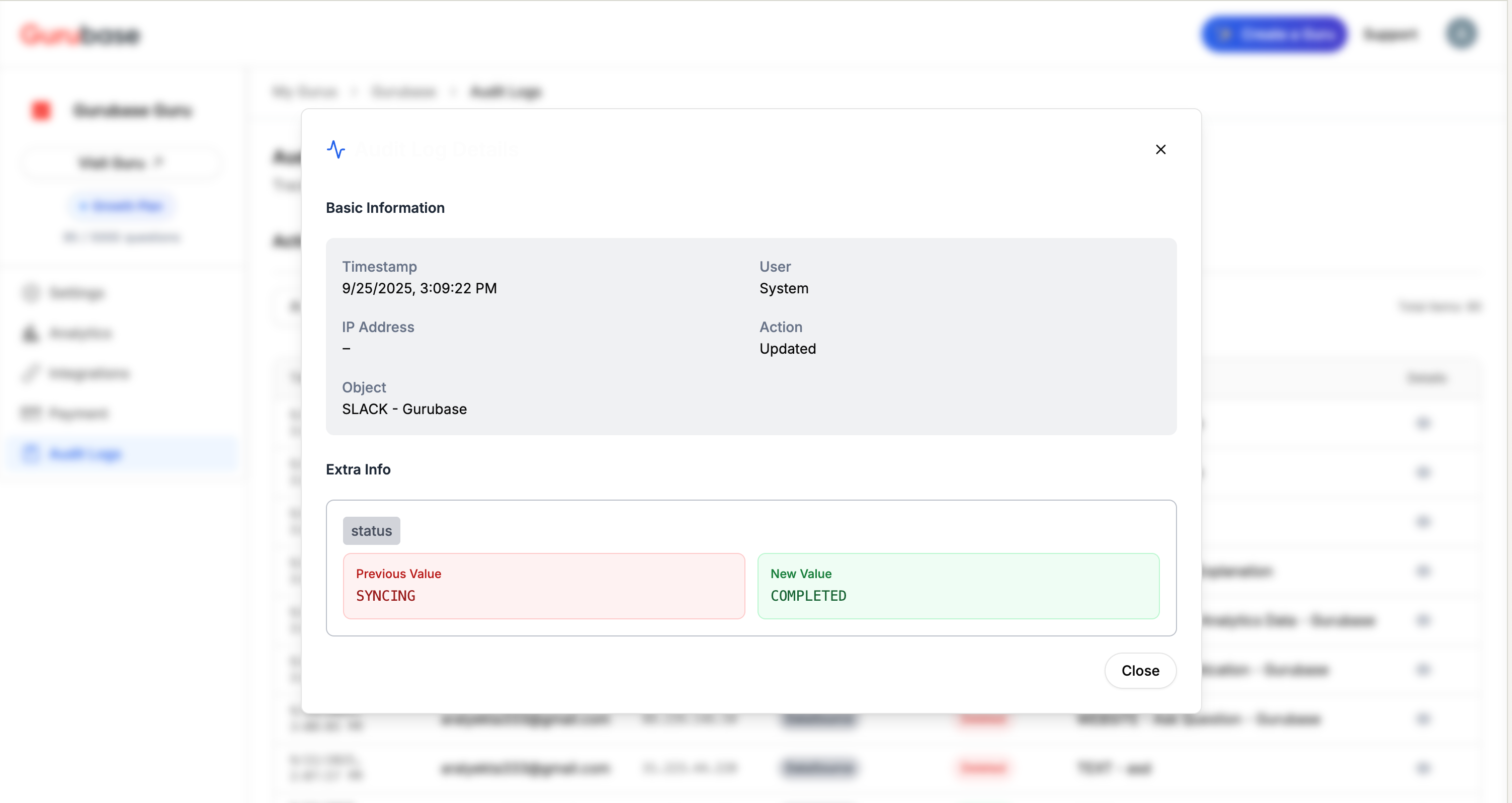
Task: Close the dialog using the X icon
Action: pyautogui.click(x=1160, y=150)
